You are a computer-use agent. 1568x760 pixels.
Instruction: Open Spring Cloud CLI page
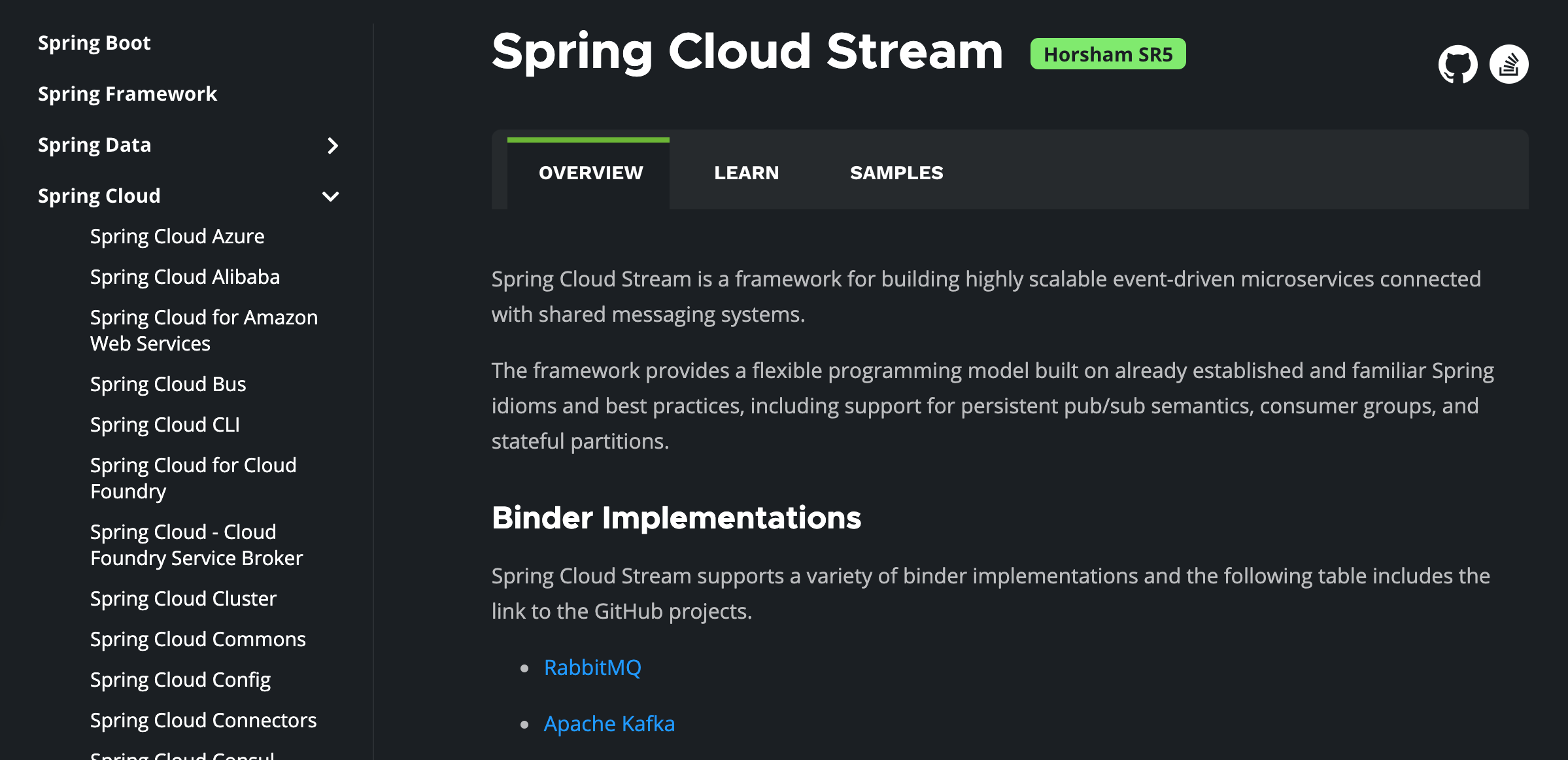[165, 424]
